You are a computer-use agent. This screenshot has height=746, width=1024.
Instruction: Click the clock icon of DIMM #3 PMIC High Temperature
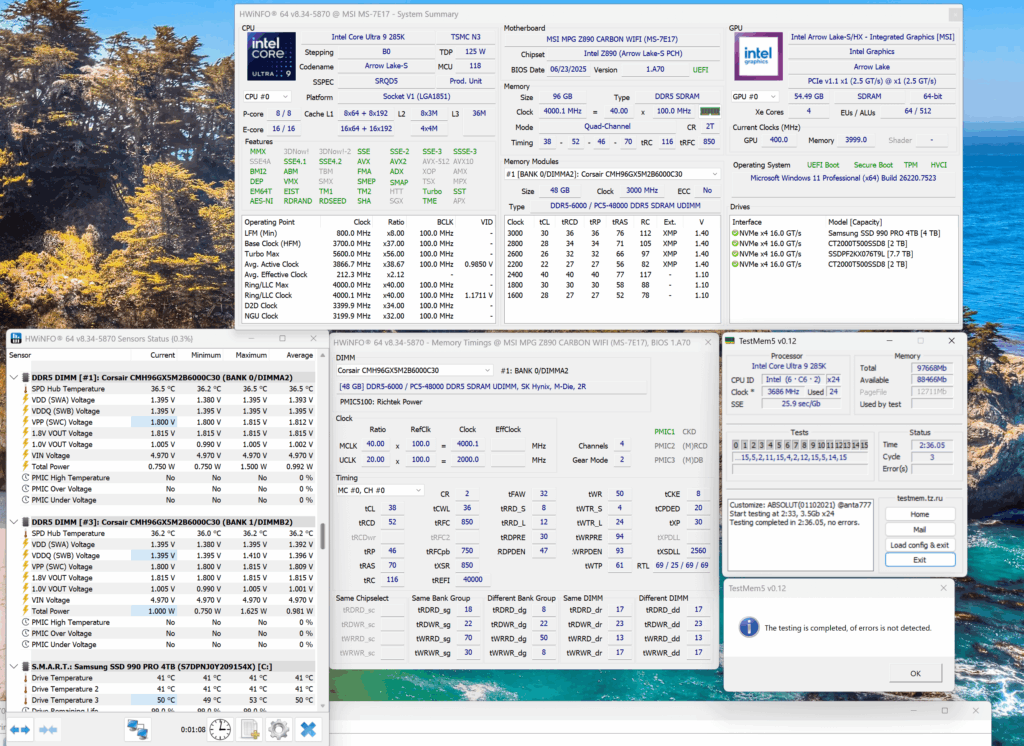(x=26, y=622)
